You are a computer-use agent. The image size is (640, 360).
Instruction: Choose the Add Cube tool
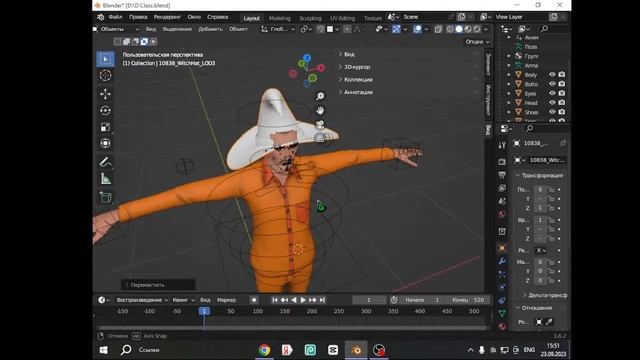click(105, 197)
